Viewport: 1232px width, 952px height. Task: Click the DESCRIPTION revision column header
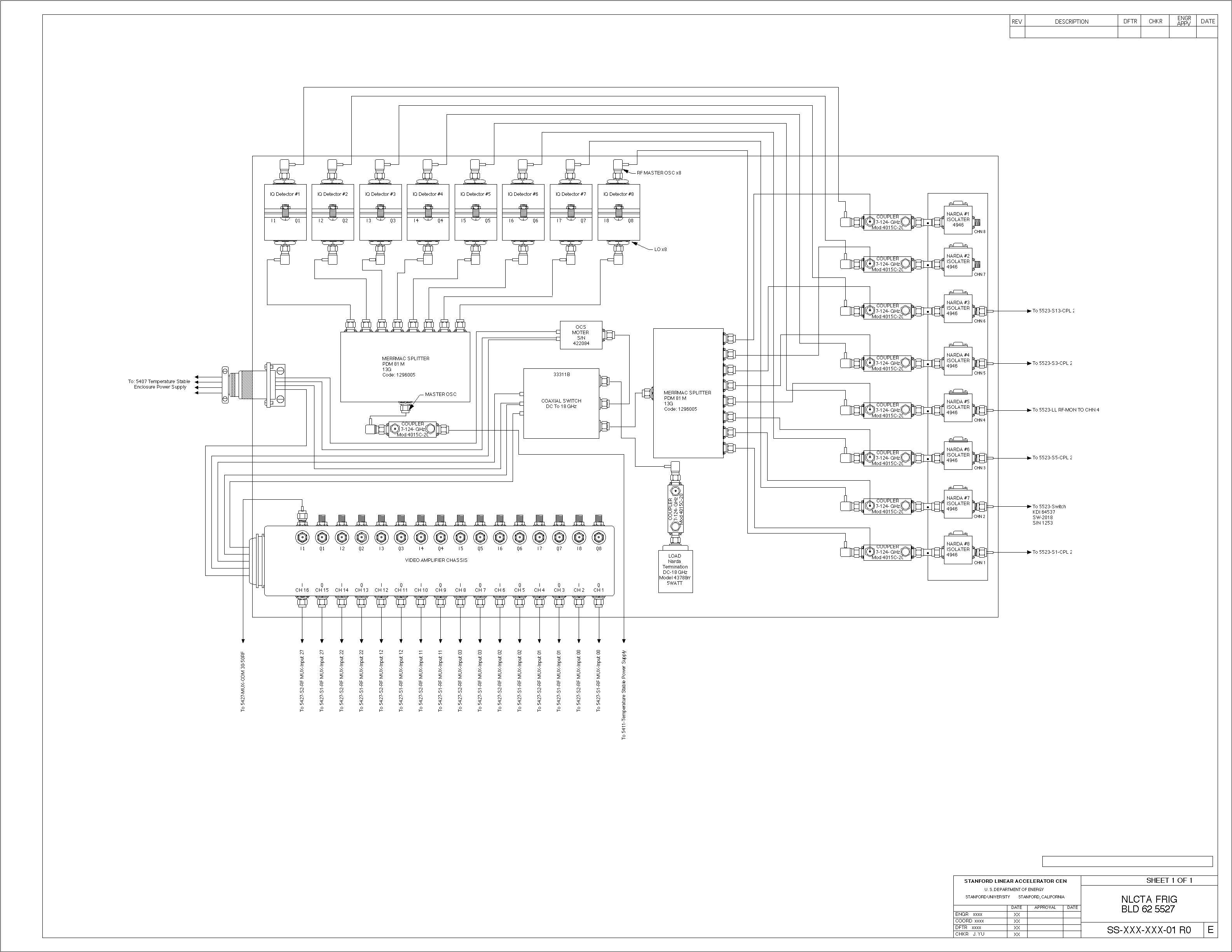tap(1071, 21)
